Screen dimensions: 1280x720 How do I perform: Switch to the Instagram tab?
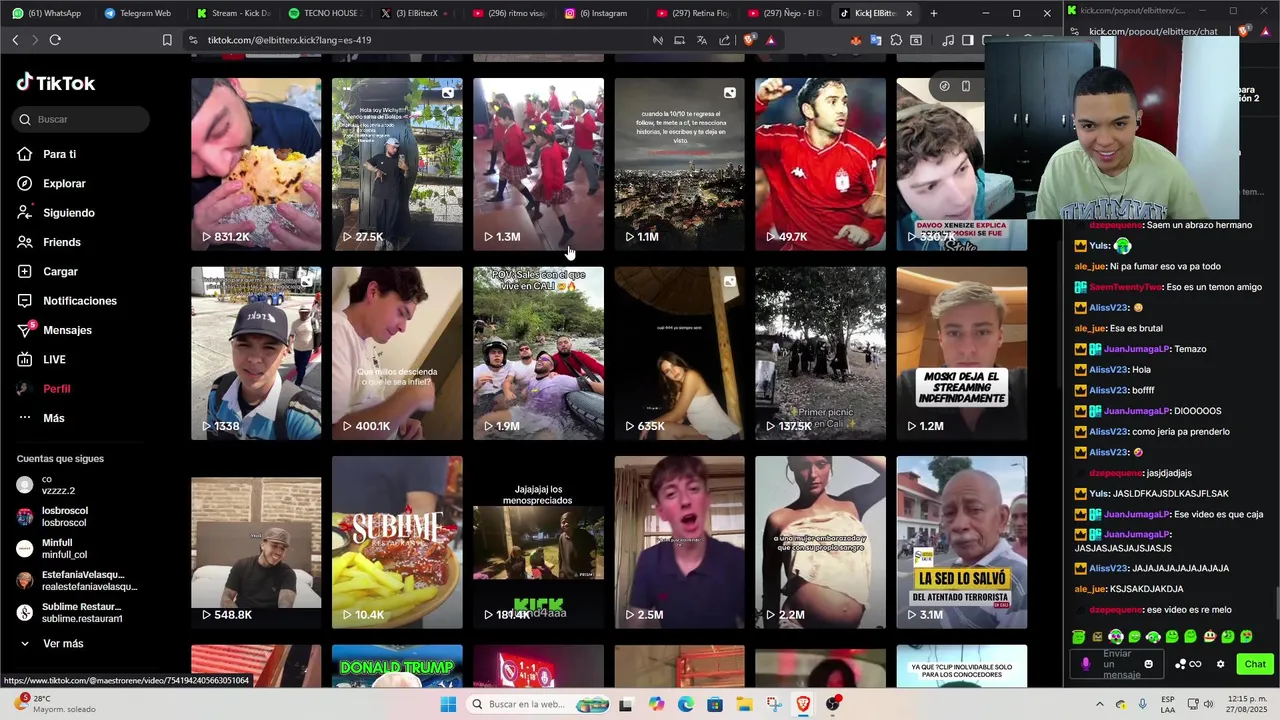pos(600,13)
